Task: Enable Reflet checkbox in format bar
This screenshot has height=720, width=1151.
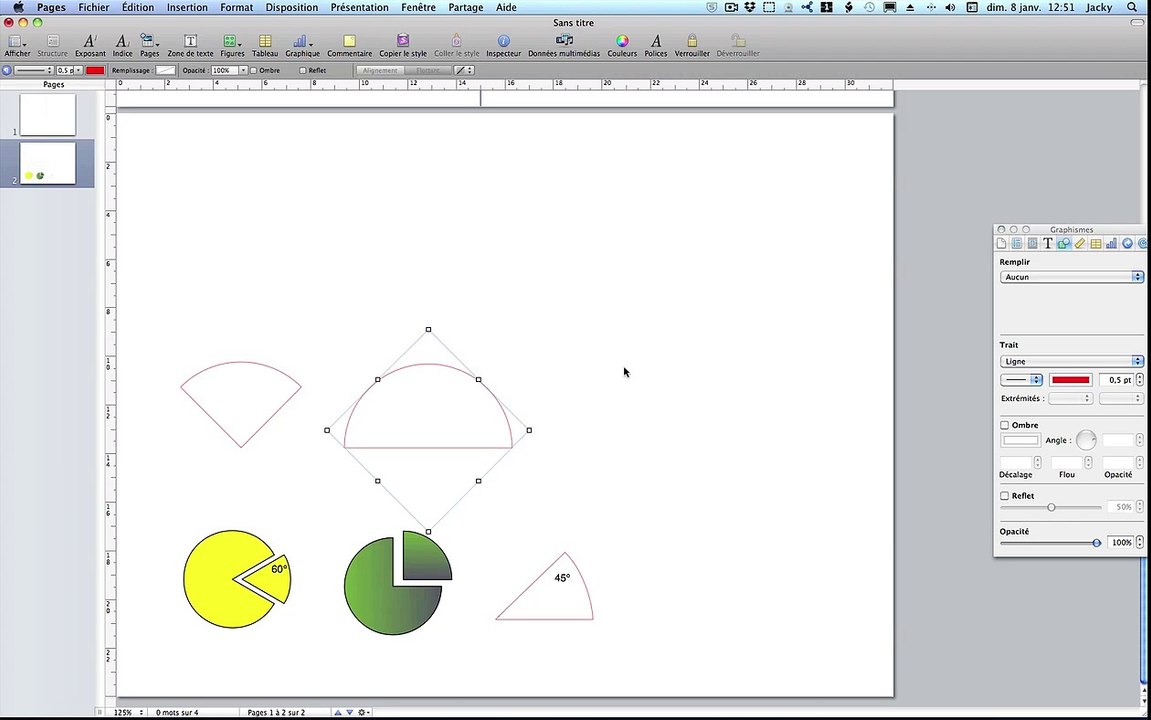Action: pos(302,70)
